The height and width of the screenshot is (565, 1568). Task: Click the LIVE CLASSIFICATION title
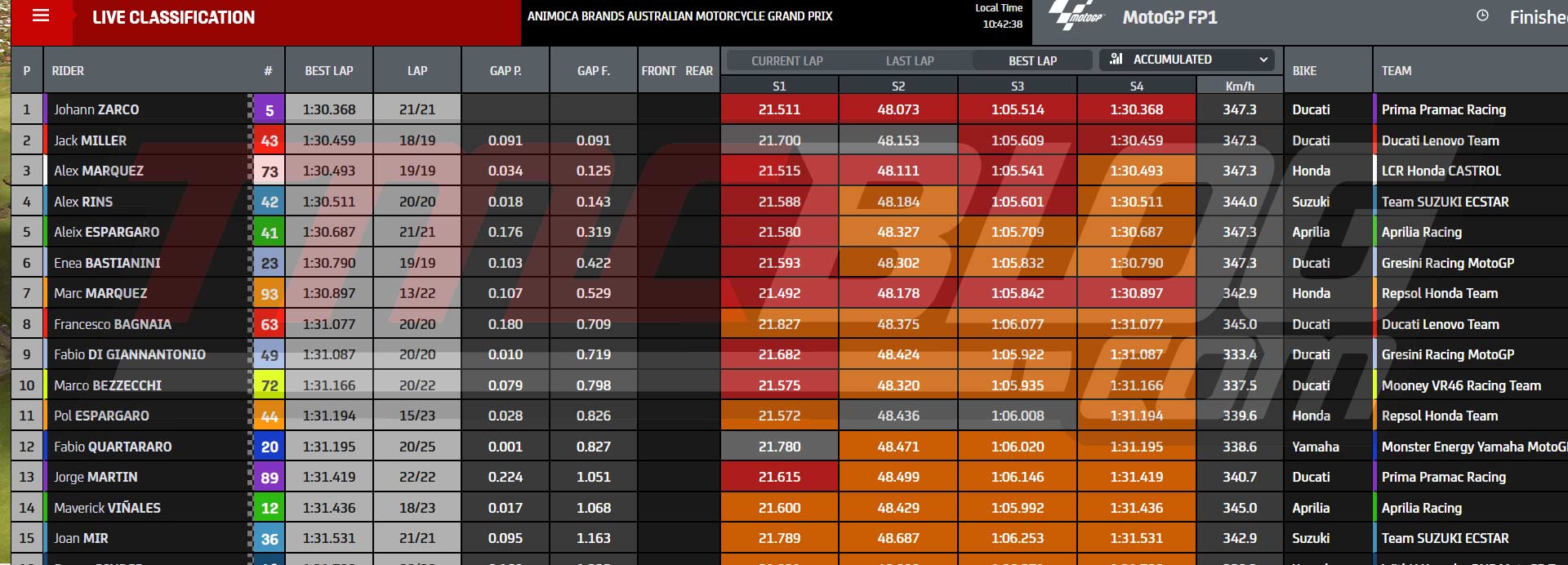coord(173,17)
